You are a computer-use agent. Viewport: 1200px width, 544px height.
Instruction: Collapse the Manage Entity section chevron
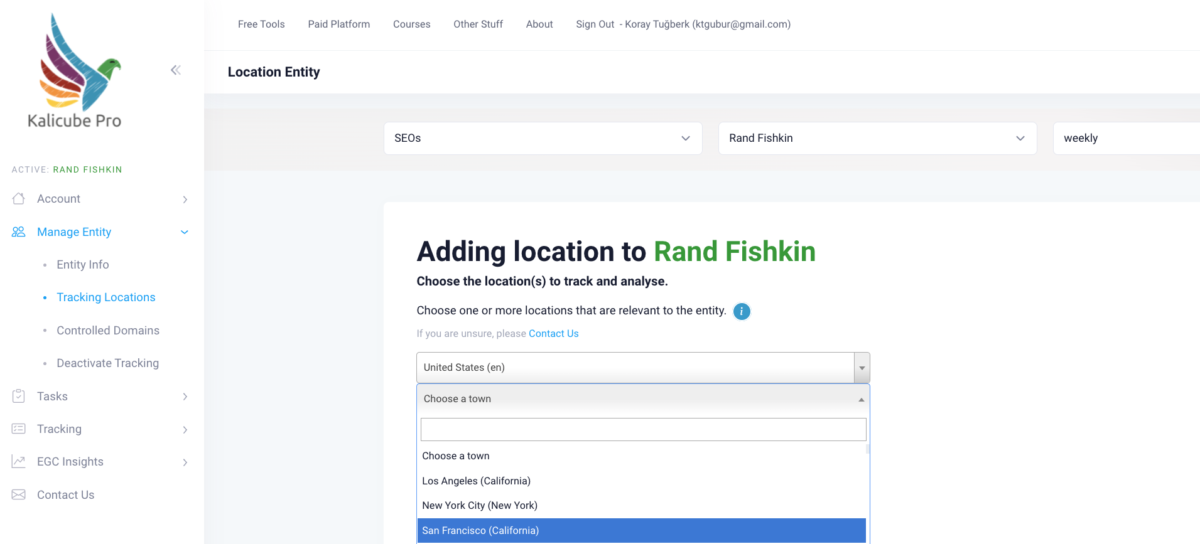click(184, 232)
